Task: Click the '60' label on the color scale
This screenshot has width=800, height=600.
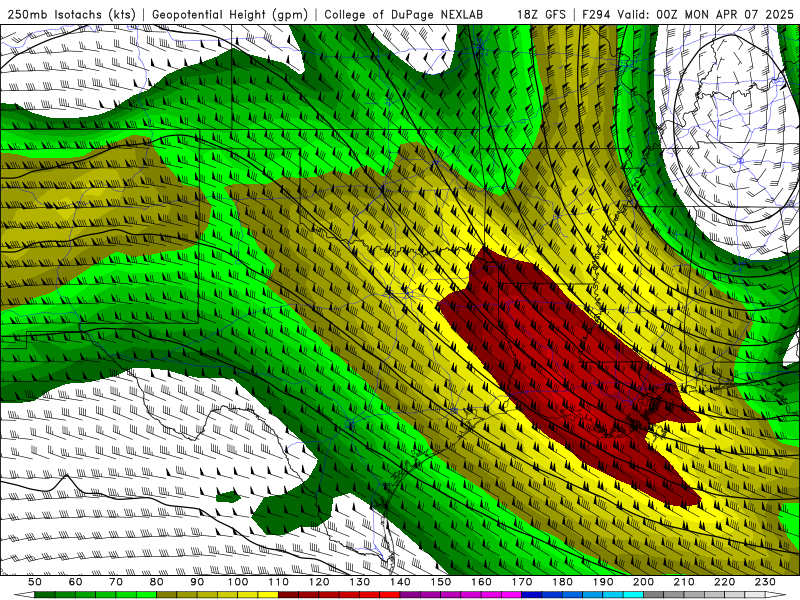Action: pos(76,582)
